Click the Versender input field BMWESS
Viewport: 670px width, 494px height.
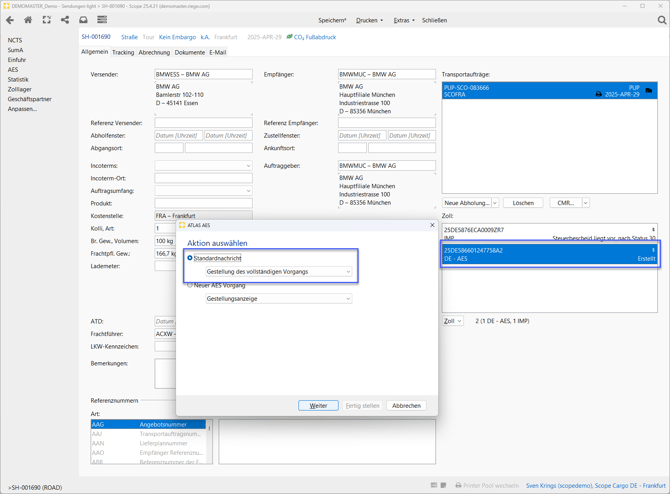click(203, 74)
